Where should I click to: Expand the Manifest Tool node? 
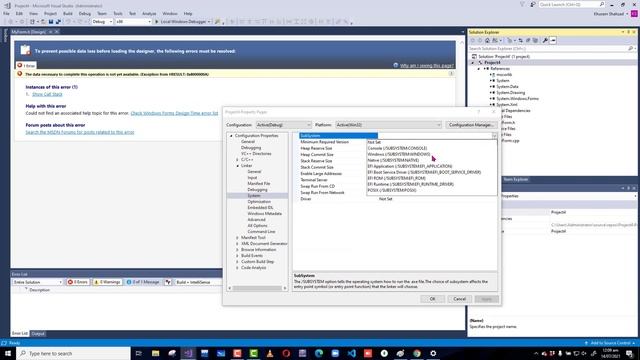pyautogui.click(x=237, y=238)
